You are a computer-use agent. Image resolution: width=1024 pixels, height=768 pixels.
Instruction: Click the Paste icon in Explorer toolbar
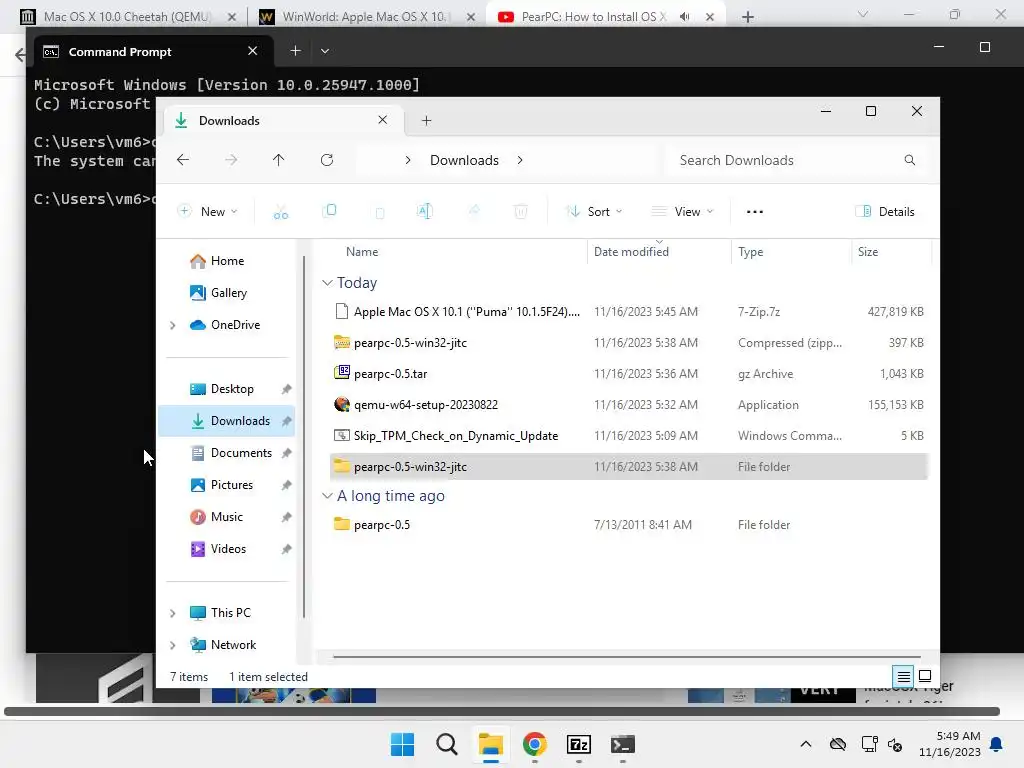379,212
